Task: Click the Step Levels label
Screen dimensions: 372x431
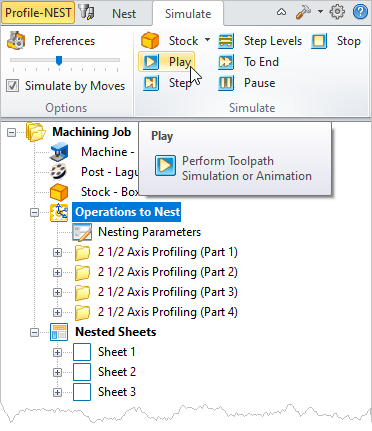Action: coord(273,41)
